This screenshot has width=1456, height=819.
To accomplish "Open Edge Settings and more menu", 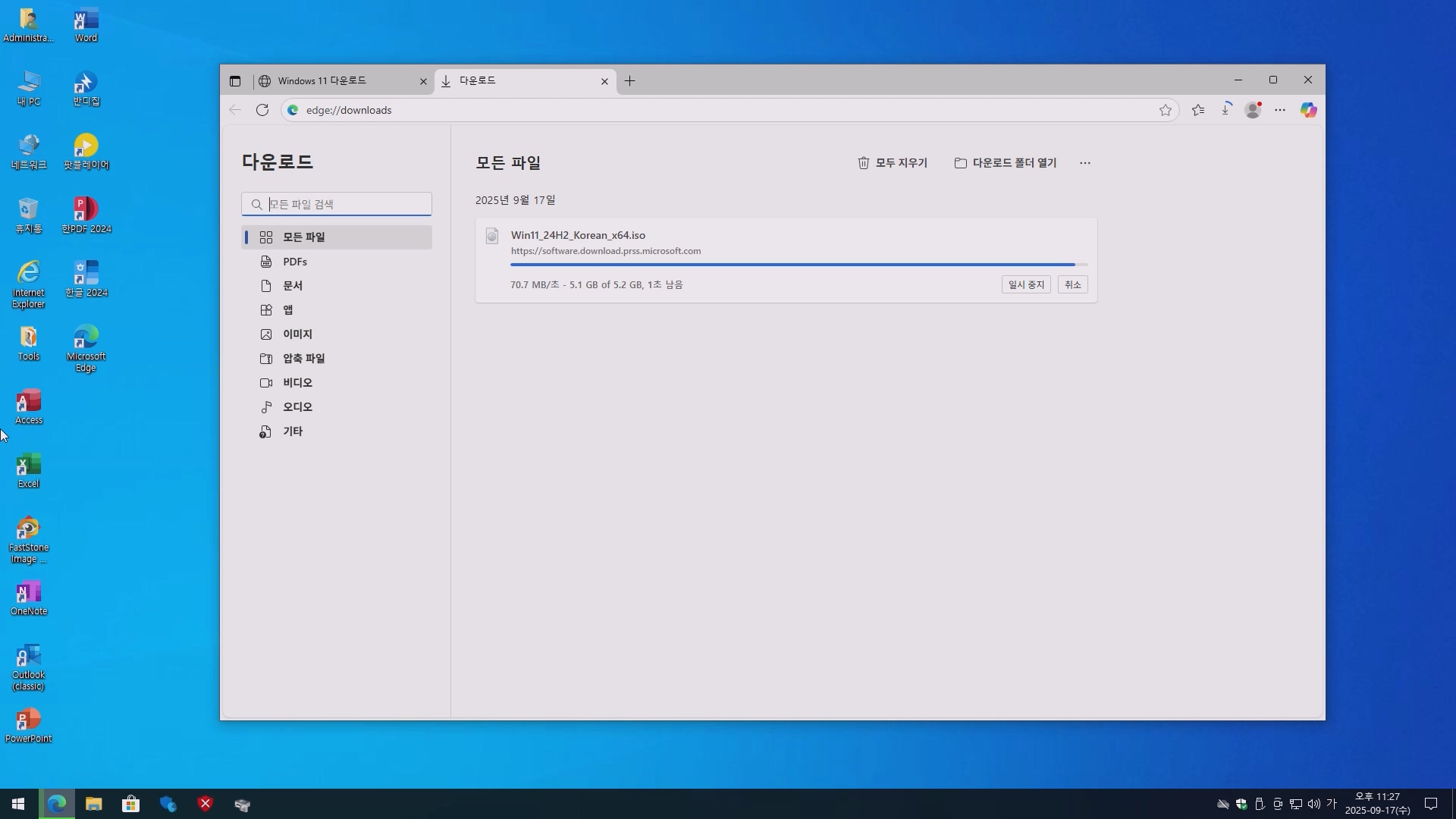I will pyautogui.click(x=1280, y=110).
